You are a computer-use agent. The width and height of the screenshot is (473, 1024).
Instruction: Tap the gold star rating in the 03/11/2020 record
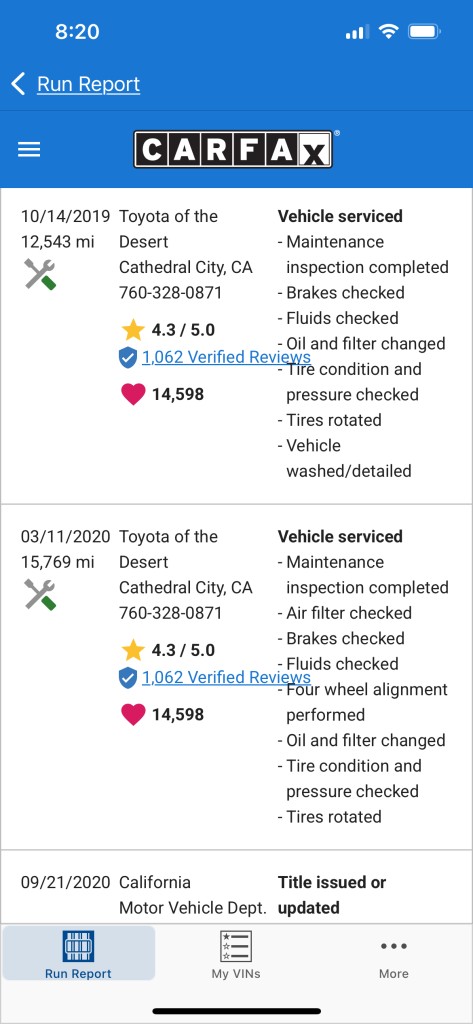pyautogui.click(x=133, y=650)
